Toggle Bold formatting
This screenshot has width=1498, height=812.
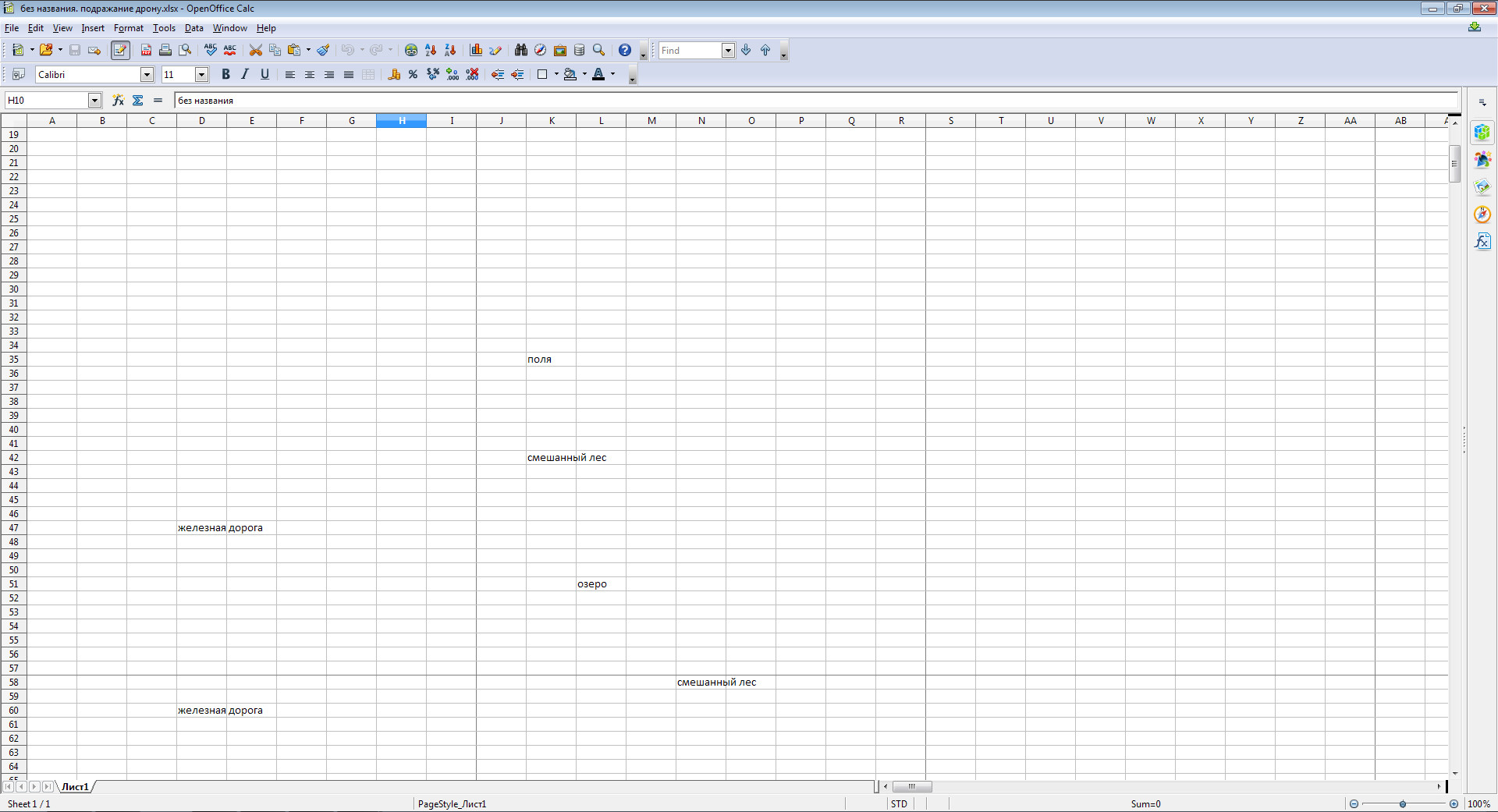(x=225, y=74)
